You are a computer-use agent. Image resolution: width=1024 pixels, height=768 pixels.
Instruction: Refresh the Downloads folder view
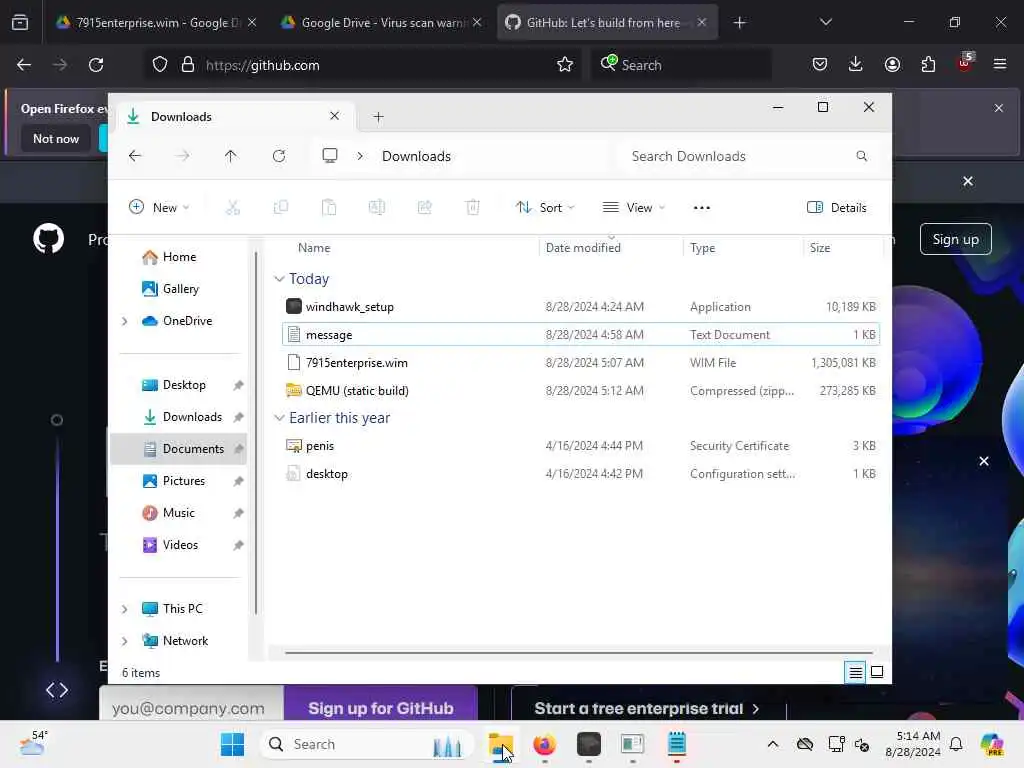279,156
